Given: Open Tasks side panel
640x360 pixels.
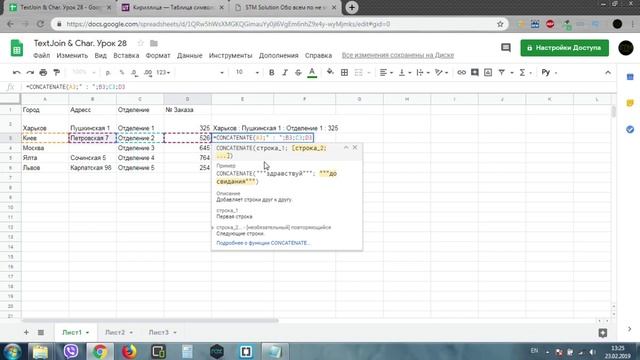Looking at the screenshot, I should click(630, 129).
